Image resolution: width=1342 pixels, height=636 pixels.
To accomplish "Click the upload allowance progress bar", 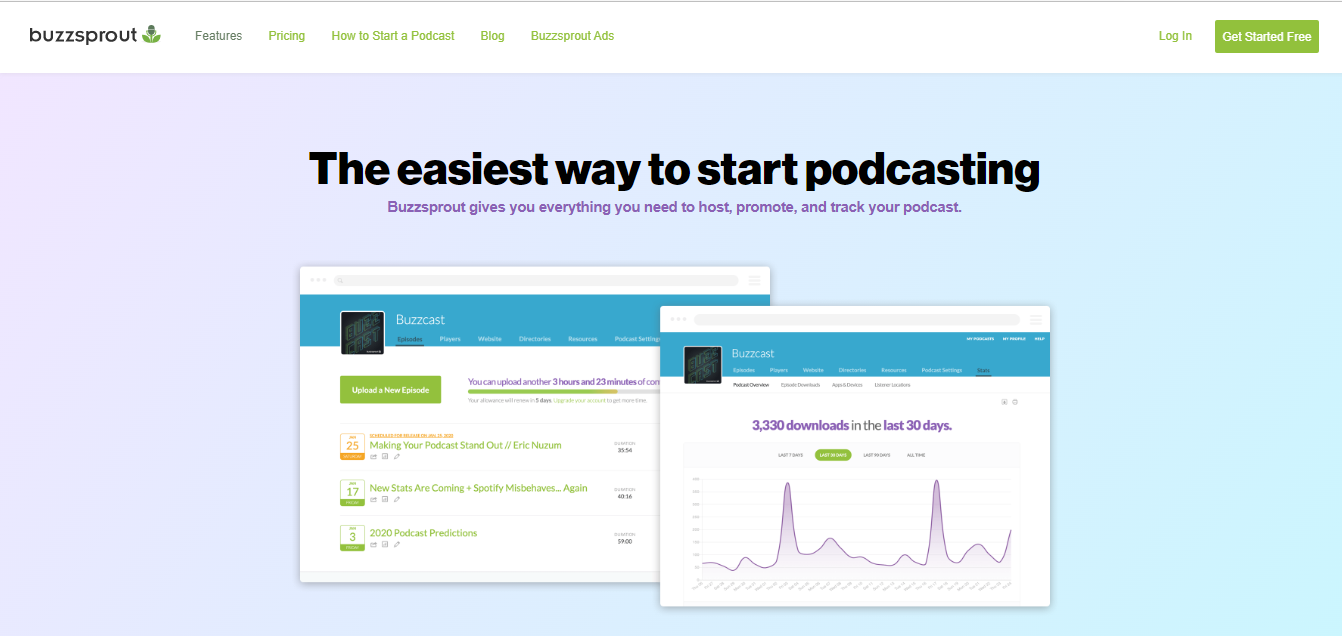I will [563, 391].
